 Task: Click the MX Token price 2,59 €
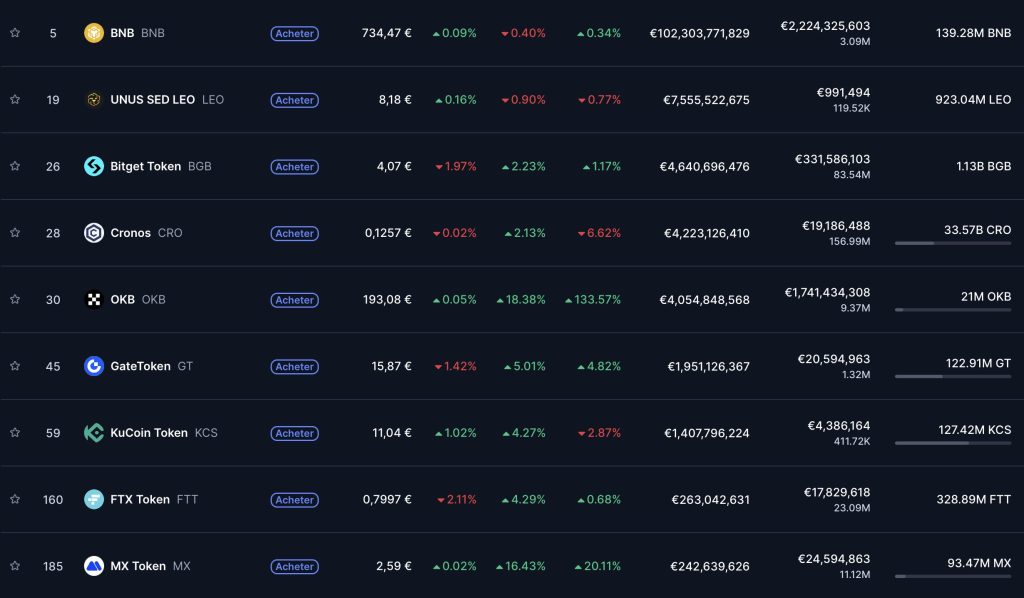(x=391, y=566)
